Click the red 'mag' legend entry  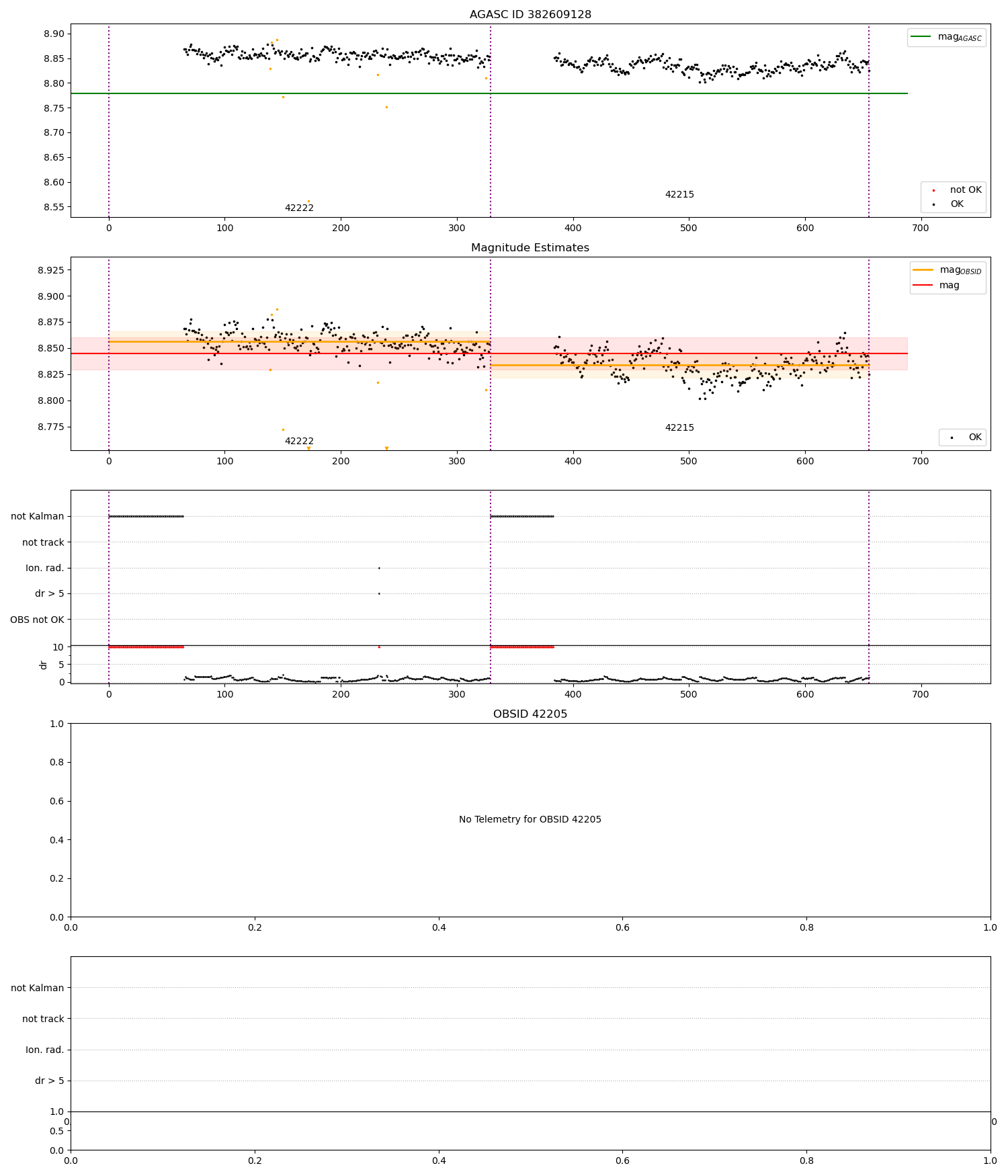(x=936, y=285)
